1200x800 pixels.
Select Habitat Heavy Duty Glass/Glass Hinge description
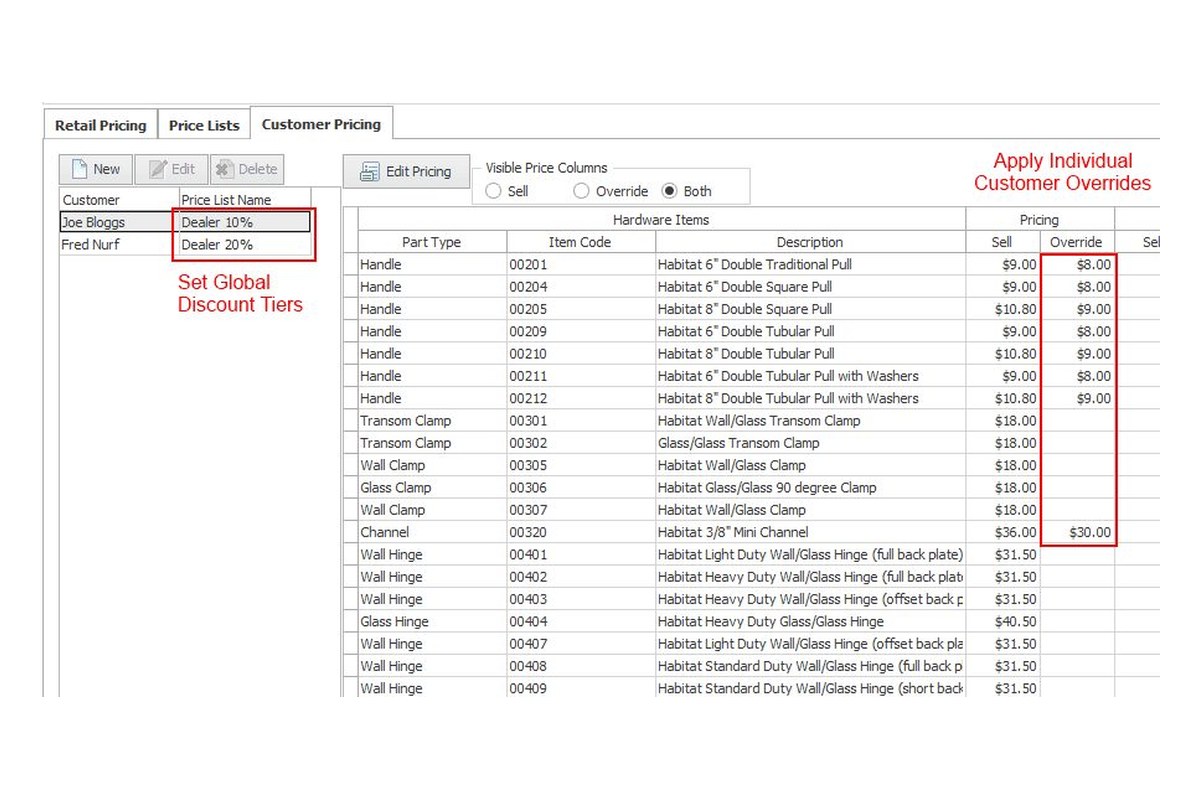coord(810,621)
